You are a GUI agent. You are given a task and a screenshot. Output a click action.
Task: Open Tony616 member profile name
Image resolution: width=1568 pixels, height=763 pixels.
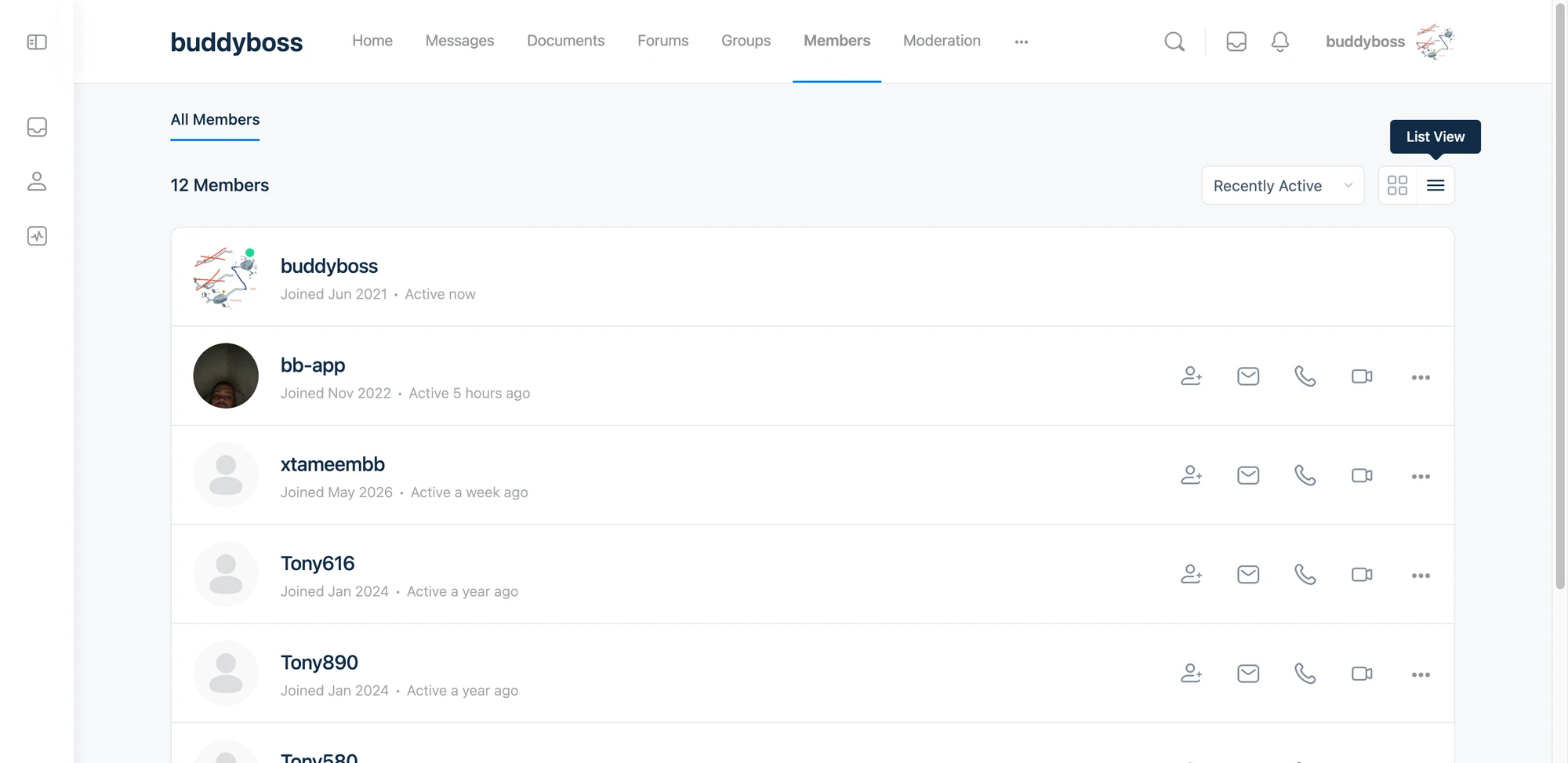pyautogui.click(x=318, y=563)
